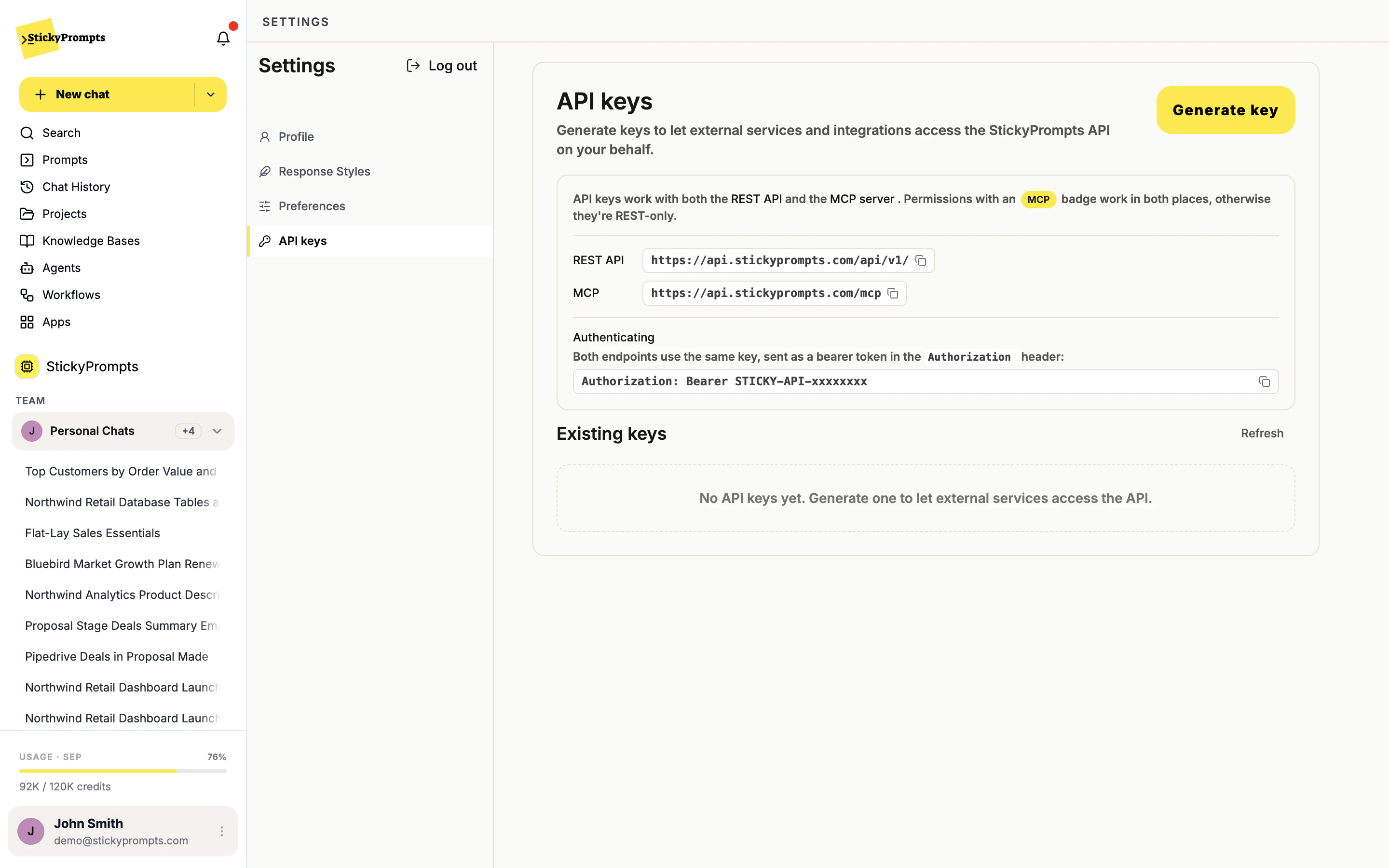The height and width of the screenshot is (868, 1389).
Task: Open the notifications bell
Action: [x=223, y=38]
